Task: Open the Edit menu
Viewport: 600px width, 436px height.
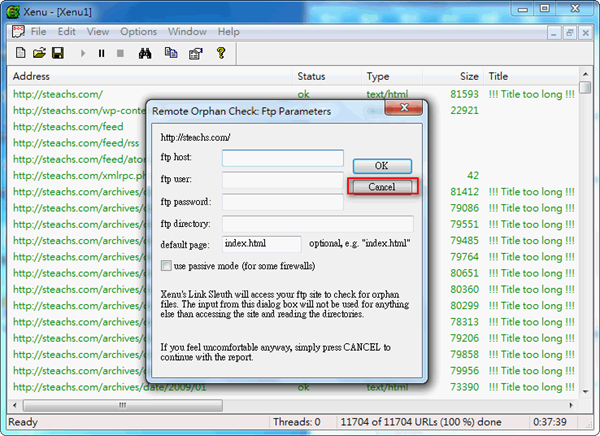Action: point(67,31)
